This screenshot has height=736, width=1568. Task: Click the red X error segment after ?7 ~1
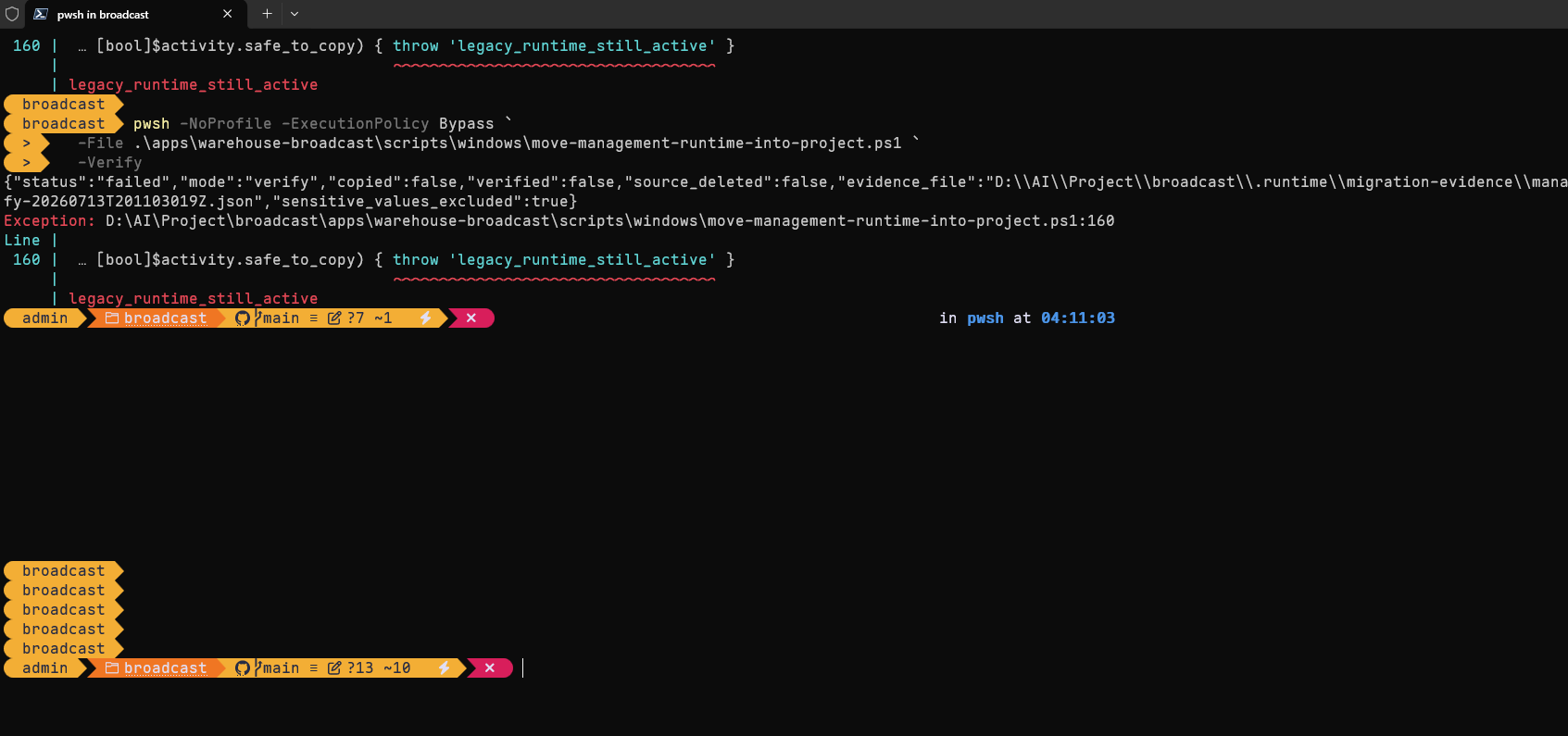tap(471, 318)
